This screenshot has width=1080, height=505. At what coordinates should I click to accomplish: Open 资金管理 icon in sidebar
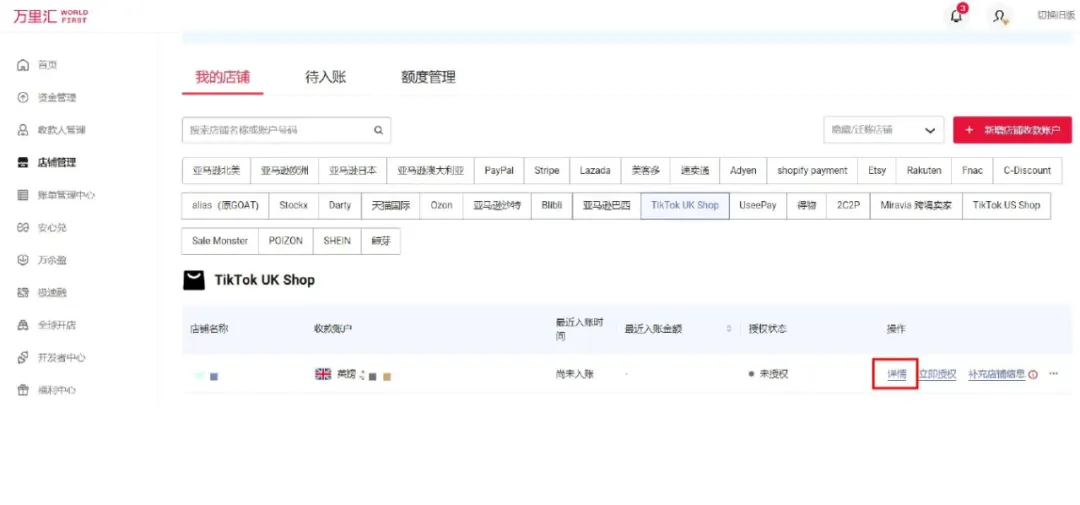pyautogui.click(x=23, y=98)
